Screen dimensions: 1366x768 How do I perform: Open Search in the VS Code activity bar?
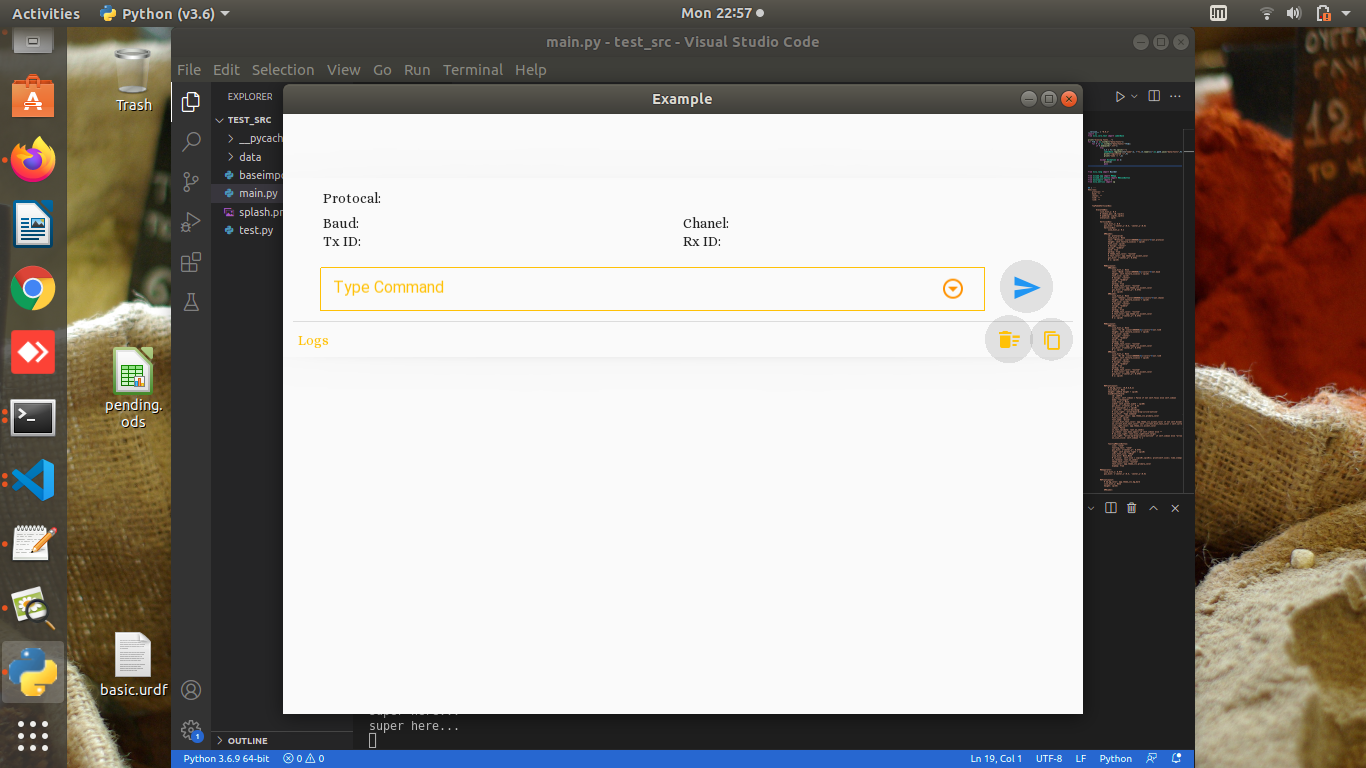pyautogui.click(x=190, y=141)
